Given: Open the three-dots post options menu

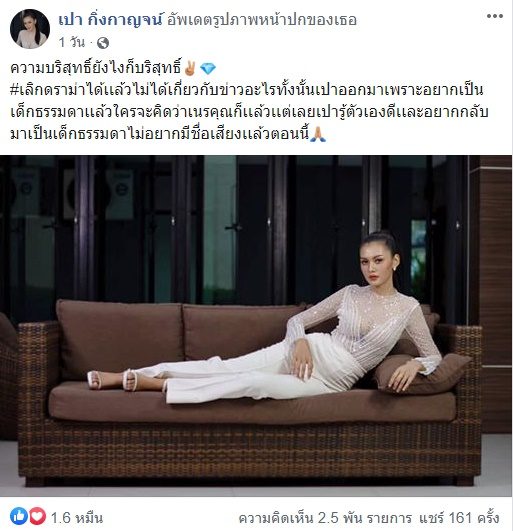Looking at the screenshot, I should (495, 16).
